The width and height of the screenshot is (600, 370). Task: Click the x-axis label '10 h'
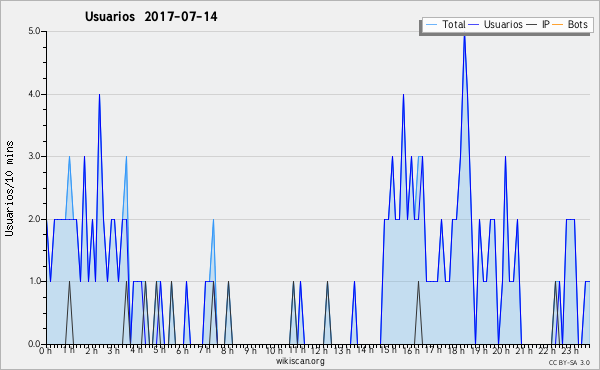[x=274, y=351]
